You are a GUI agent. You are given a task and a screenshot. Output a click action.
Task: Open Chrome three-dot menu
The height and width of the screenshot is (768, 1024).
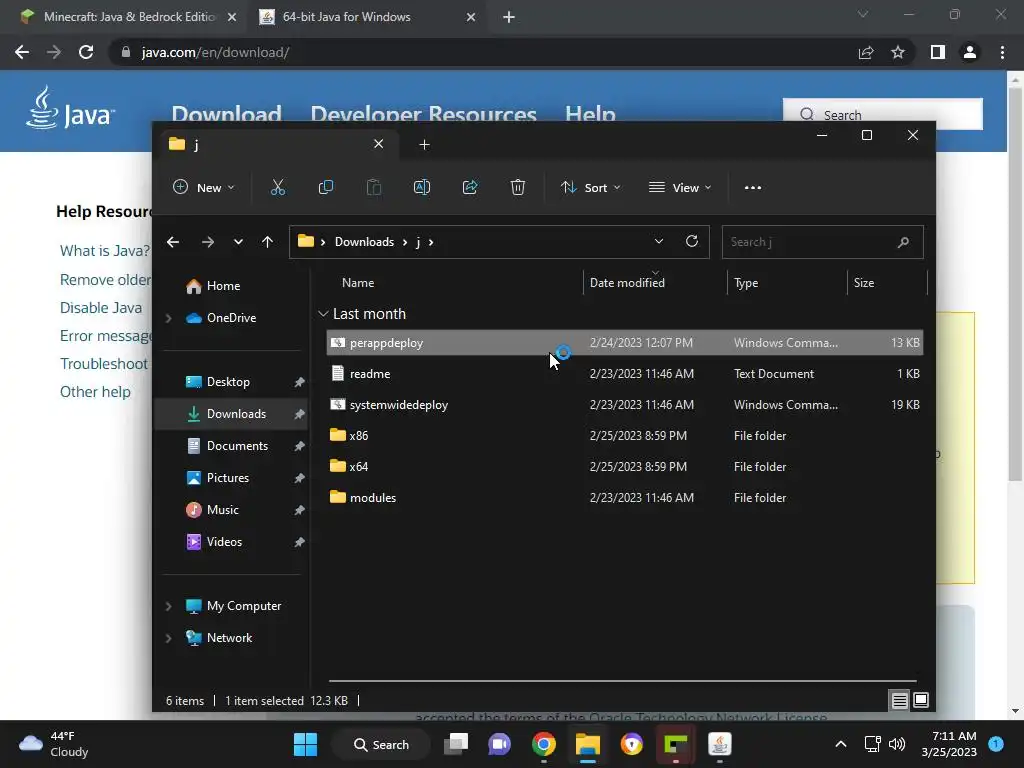pos(1002,52)
